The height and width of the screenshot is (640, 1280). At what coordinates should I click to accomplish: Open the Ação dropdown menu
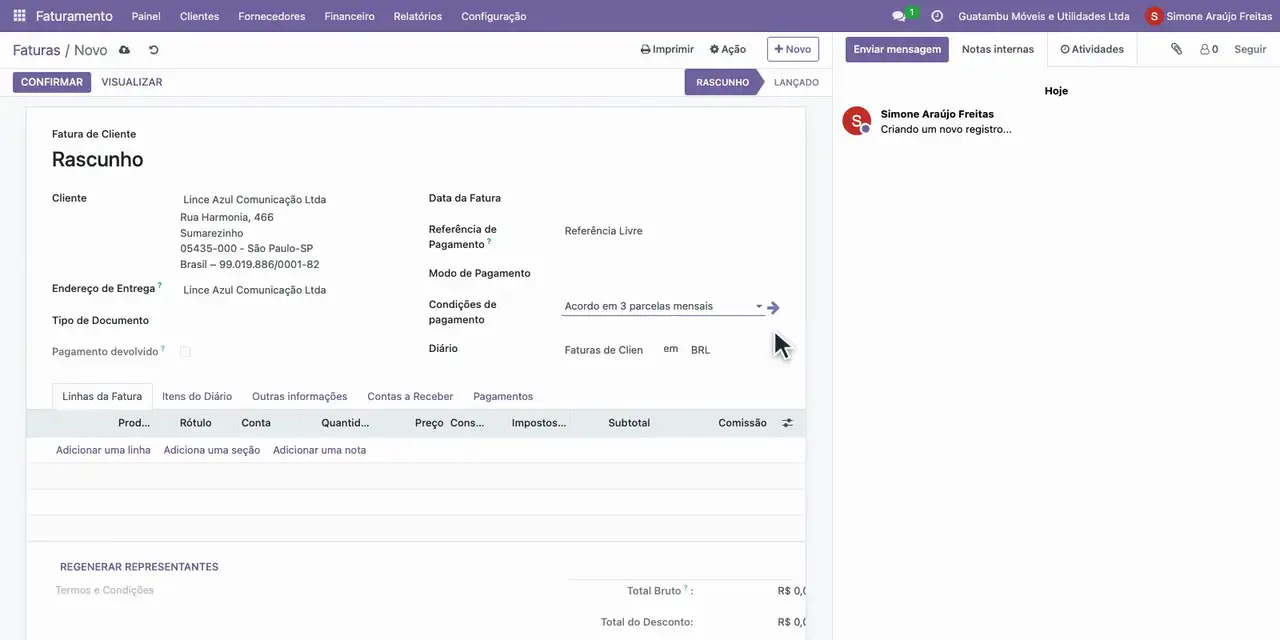[x=728, y=49]
